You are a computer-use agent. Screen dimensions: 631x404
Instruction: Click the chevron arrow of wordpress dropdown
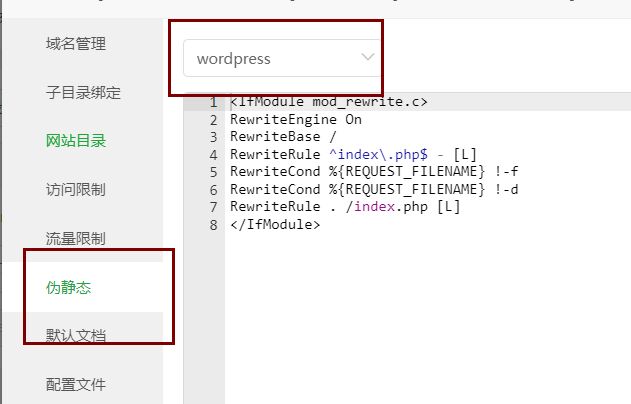pos(368,57)
